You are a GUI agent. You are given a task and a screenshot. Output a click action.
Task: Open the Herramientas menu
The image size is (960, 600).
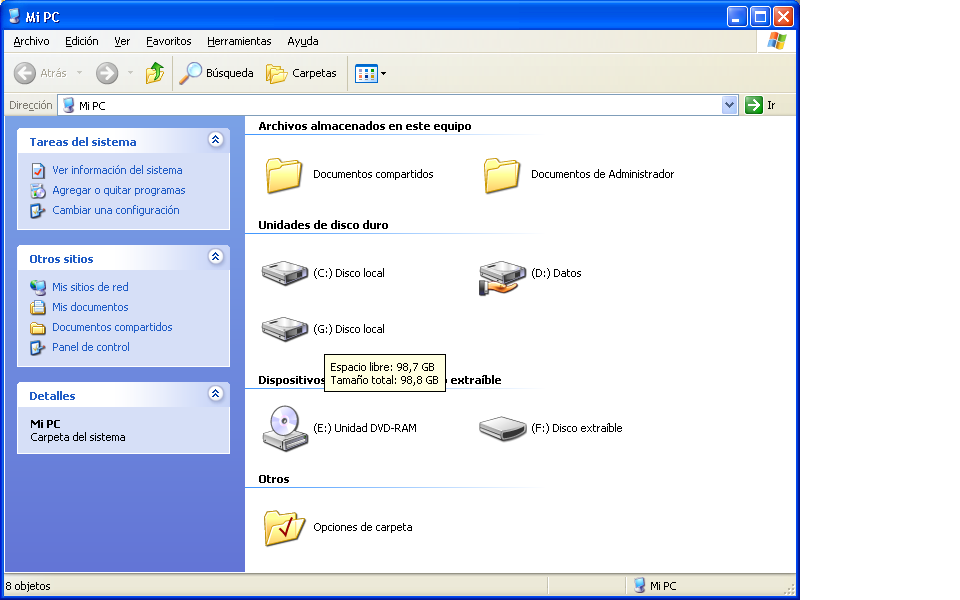(x=239, y=41)
